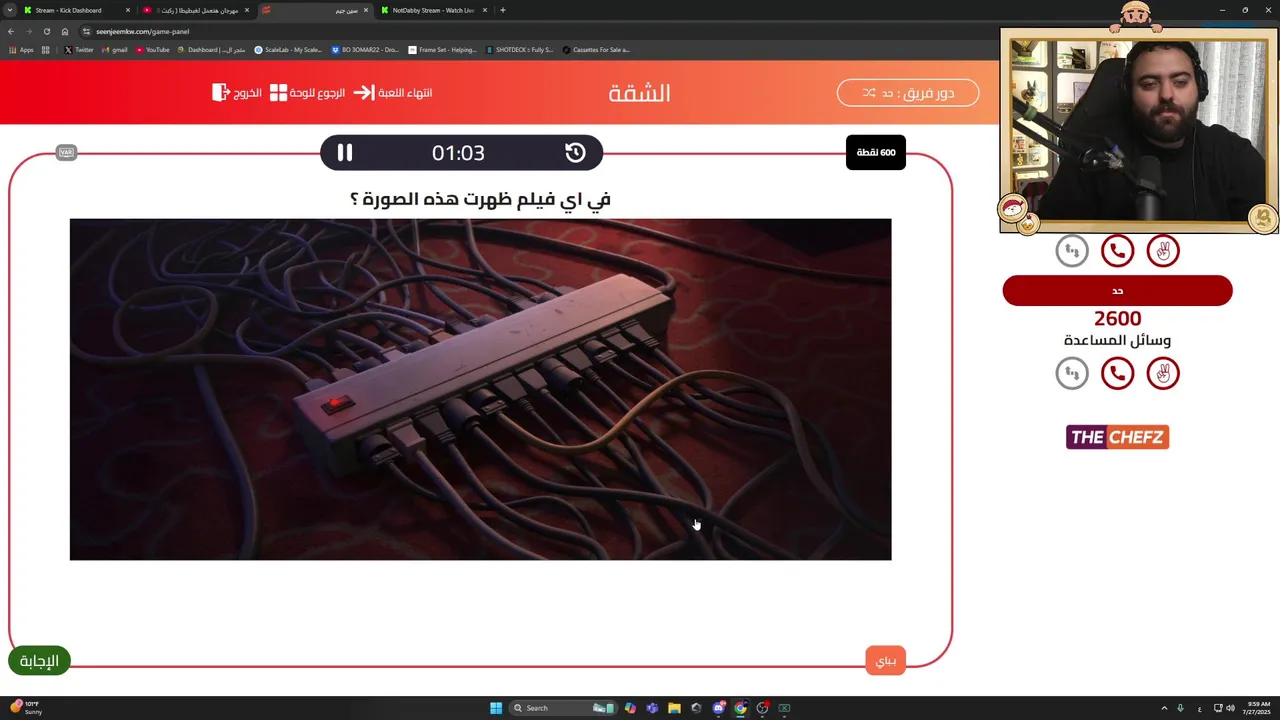The image size is (1280, 720).
Task: Open the Cassettes For Sale bookmark
Action: [x=596, y=49]
